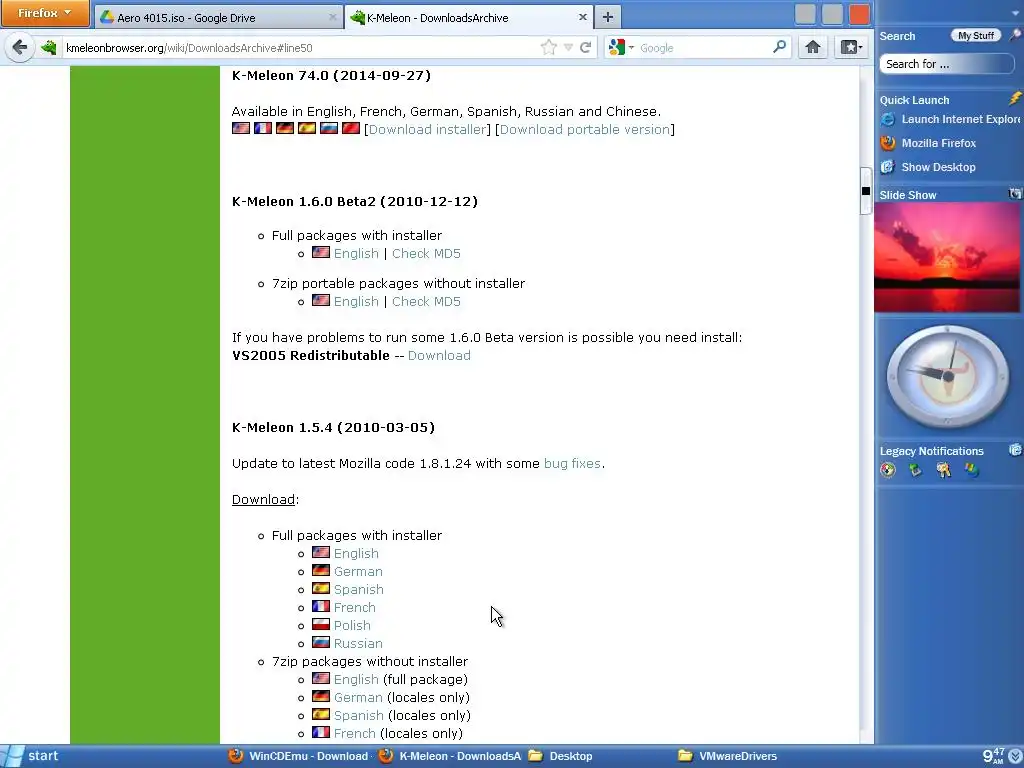The height and width of the screenshot is (768, 1024).
Task: Open the Windows start button
Action: [x=33, y=756]
